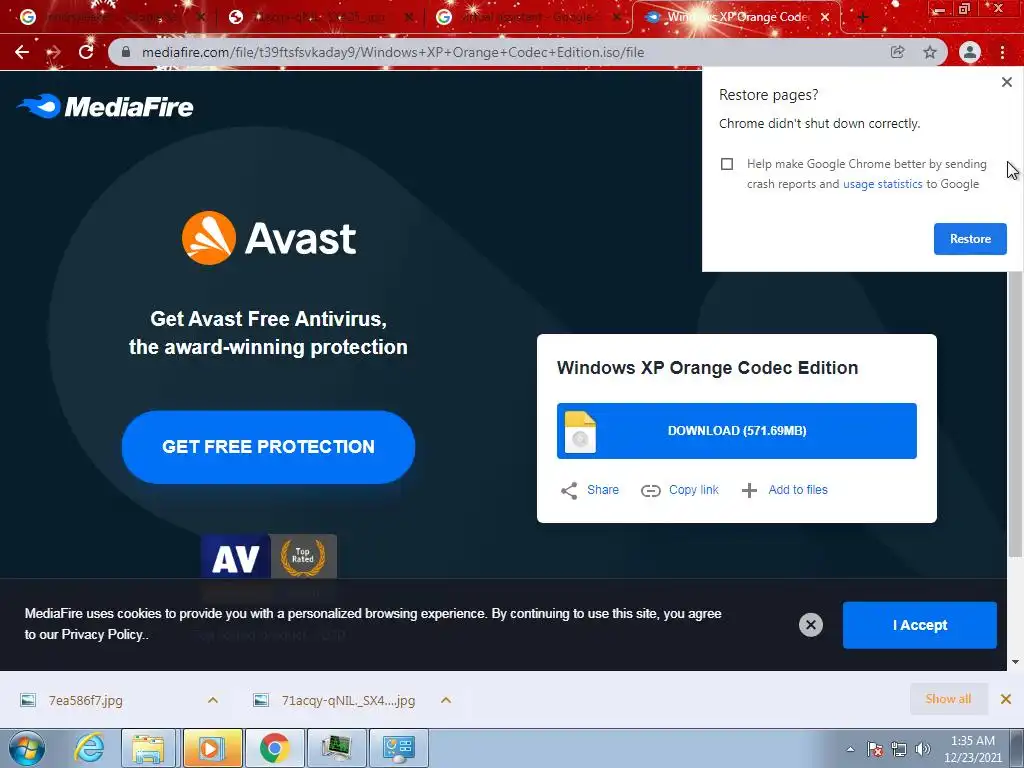The height and width of the screenshot is (768, 1024).
Task: Open the system monitor taskbar icon
Action: pyautogui.click(x=336, y=748)
